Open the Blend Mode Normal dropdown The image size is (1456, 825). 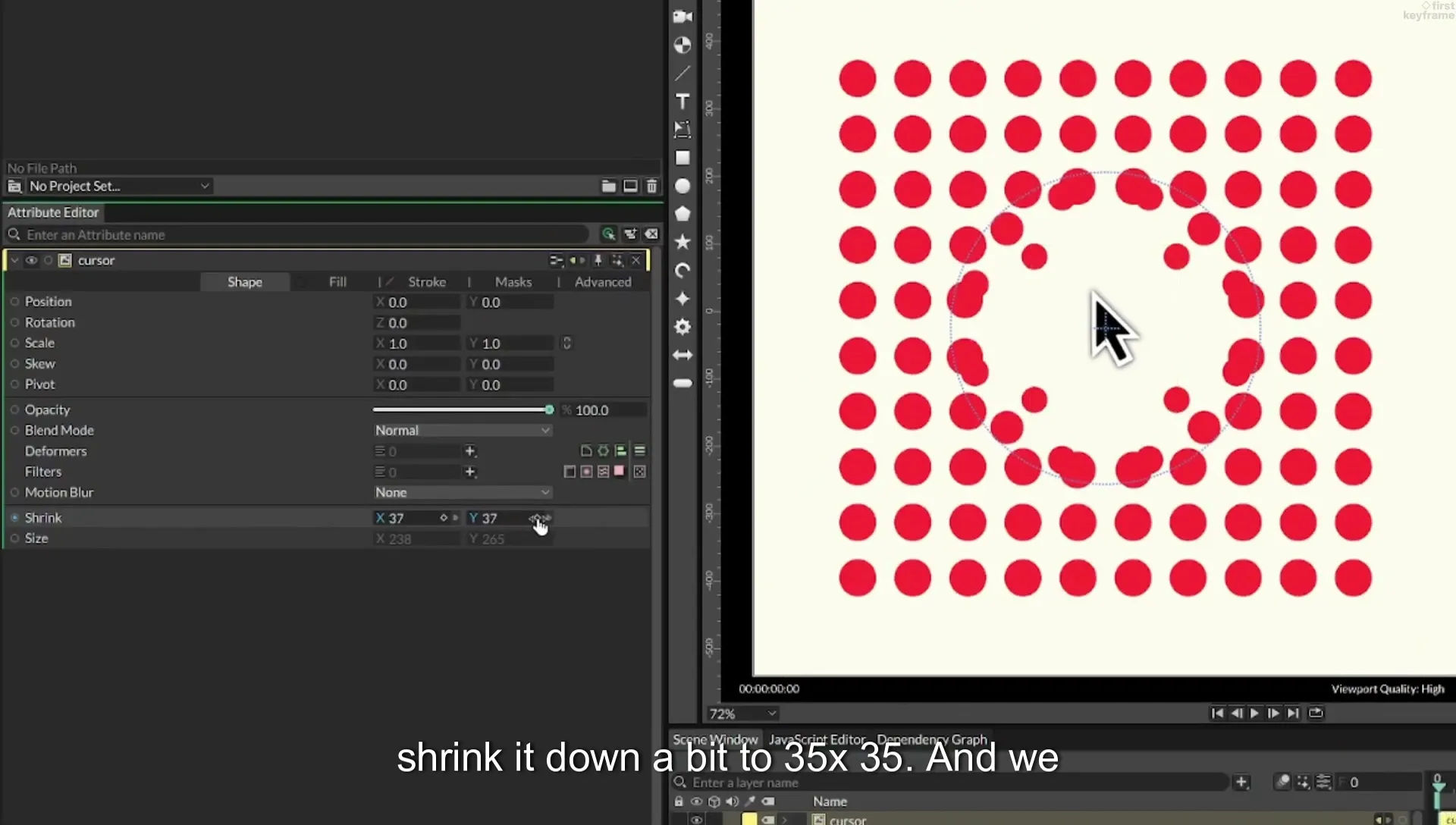[462, 430]
